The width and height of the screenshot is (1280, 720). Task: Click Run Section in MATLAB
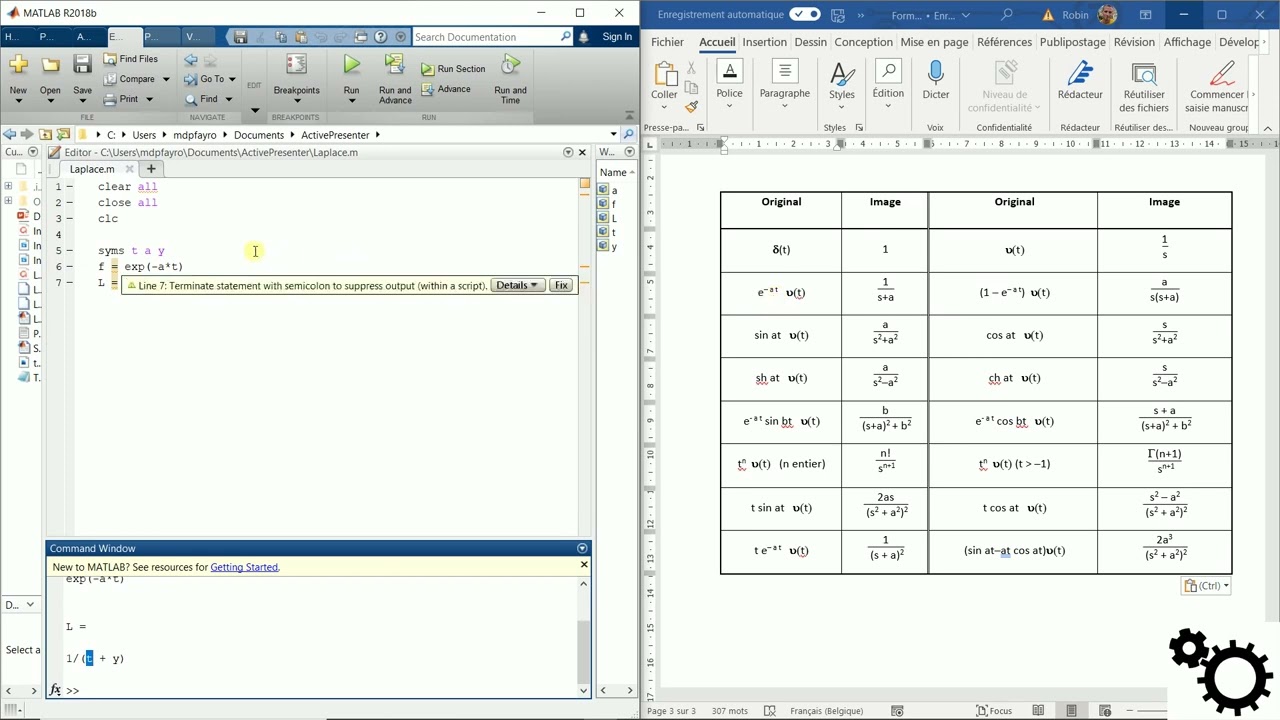[x=453, y=69]
